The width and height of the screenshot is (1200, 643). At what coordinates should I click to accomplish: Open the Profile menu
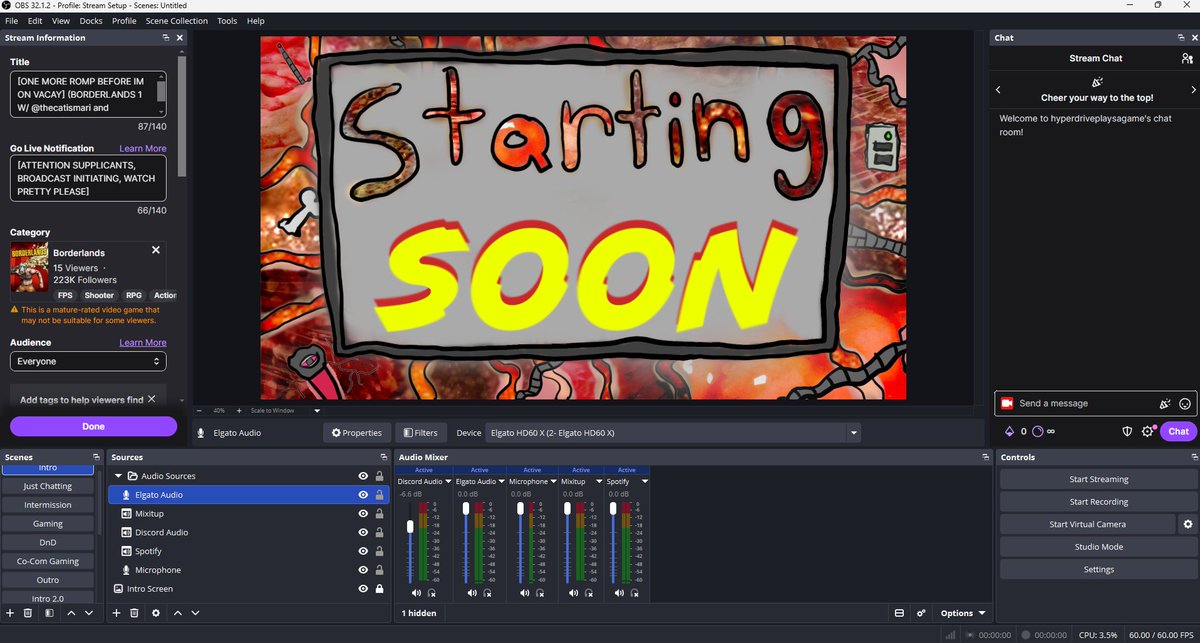(x=124, y=21)
